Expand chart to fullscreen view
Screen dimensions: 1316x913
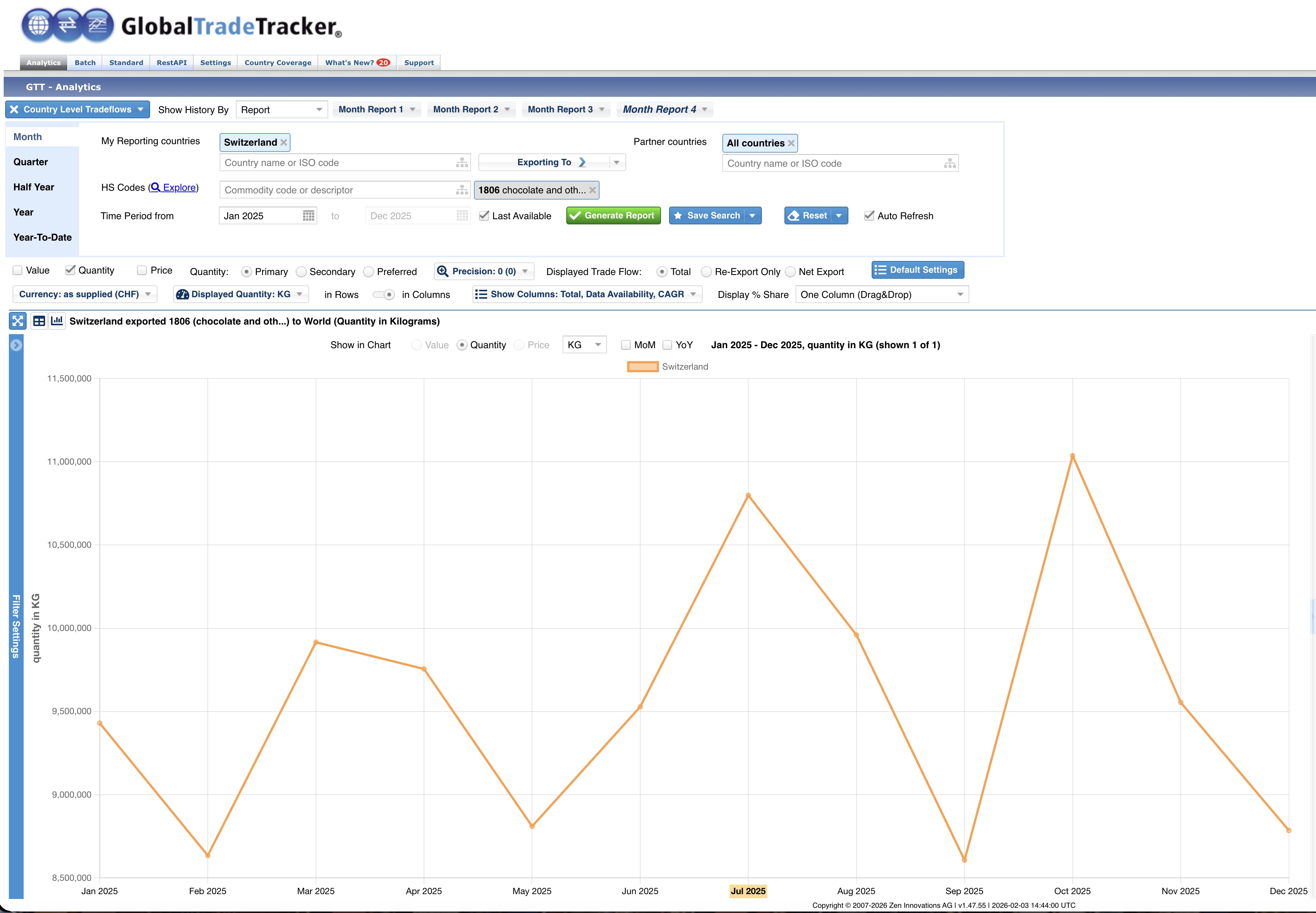tap(17, 321)
